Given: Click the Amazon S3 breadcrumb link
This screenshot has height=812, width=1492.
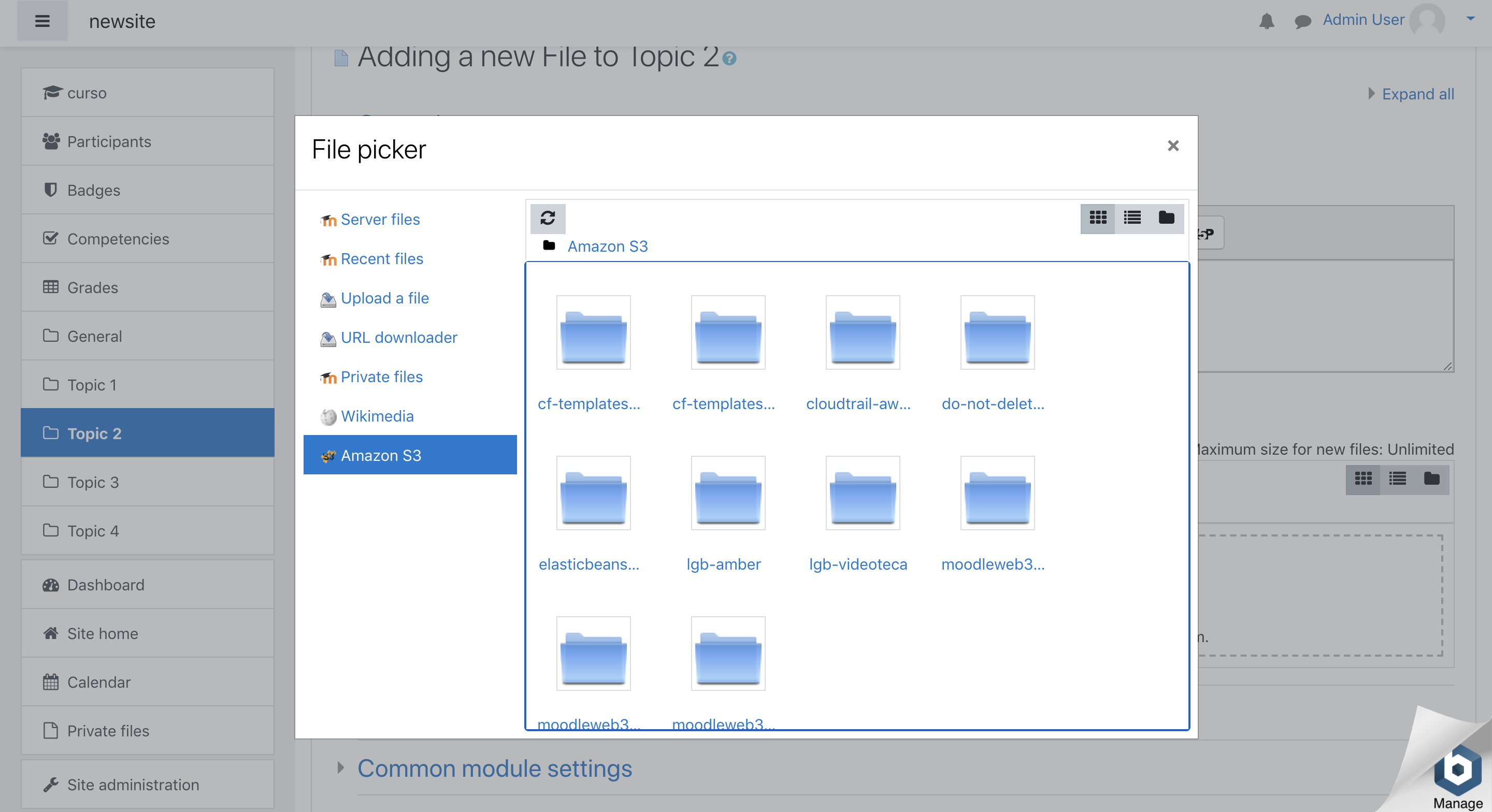Looking at the screenshot, I should tap(607, 246).
